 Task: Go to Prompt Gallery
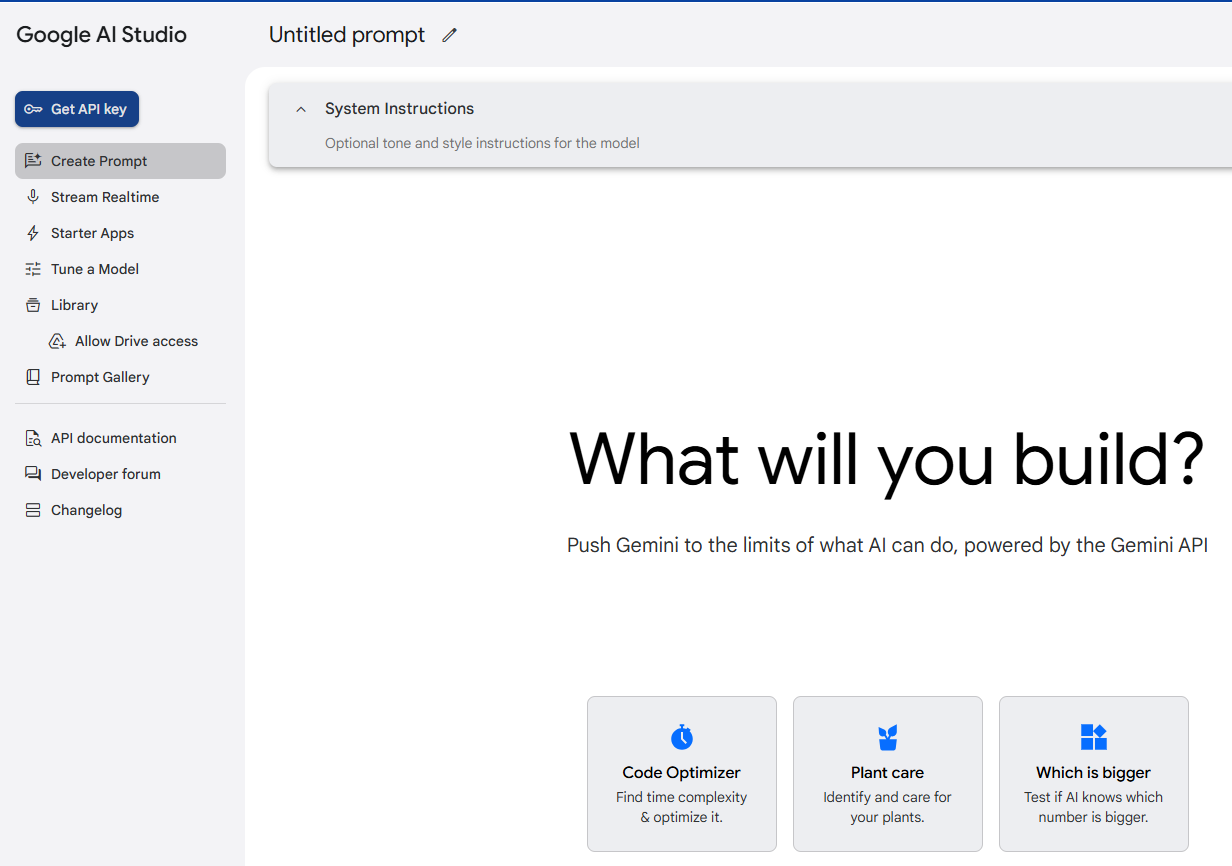[120, 377]
